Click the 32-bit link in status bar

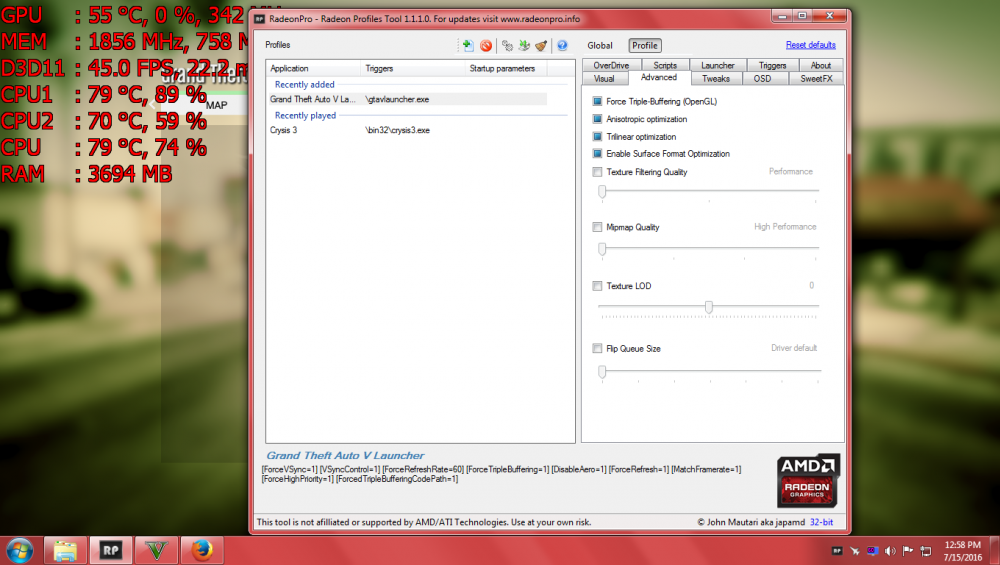click(821, 522)
